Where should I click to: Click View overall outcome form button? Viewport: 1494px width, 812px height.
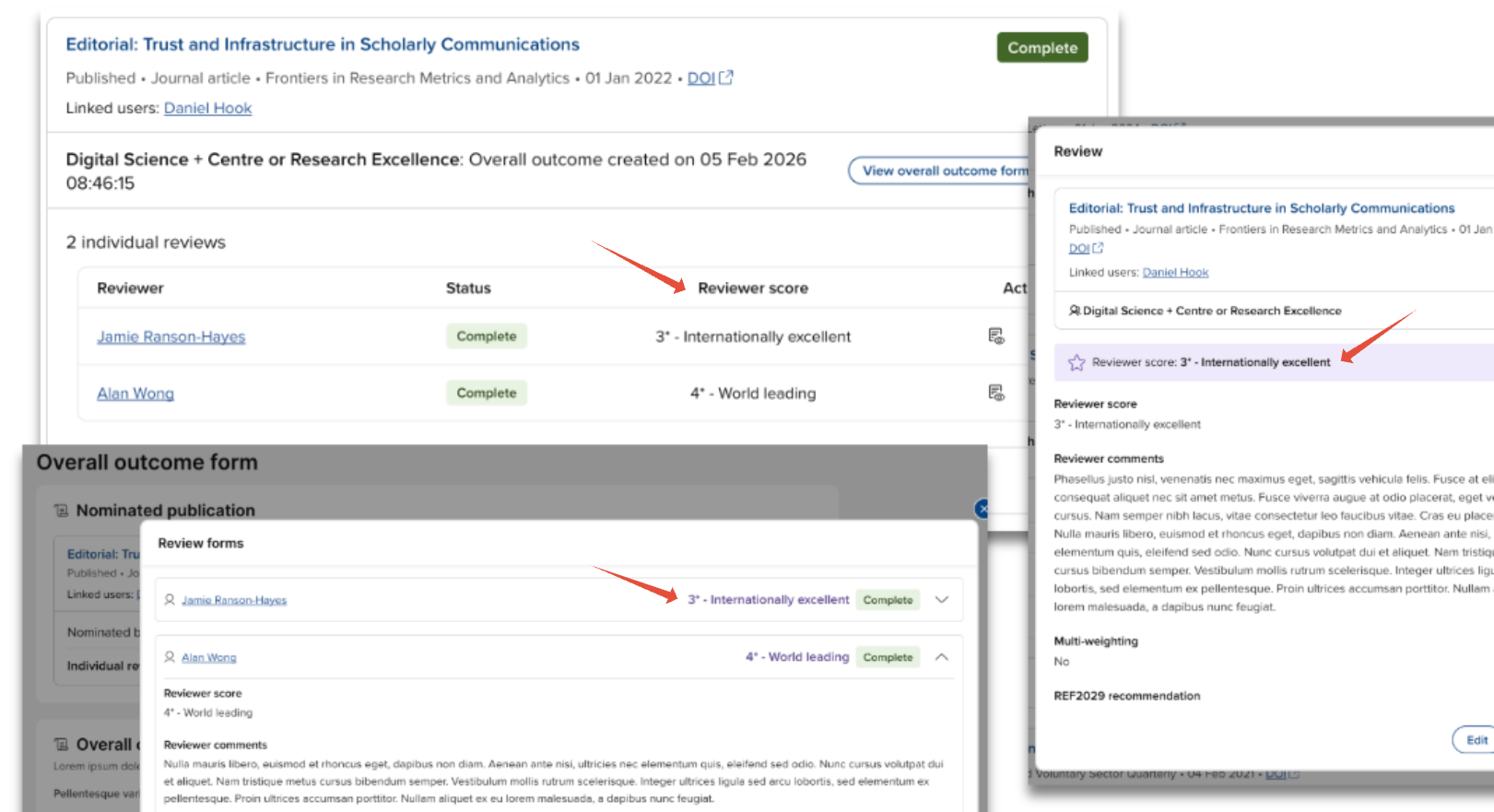click(x=940, y=171)
